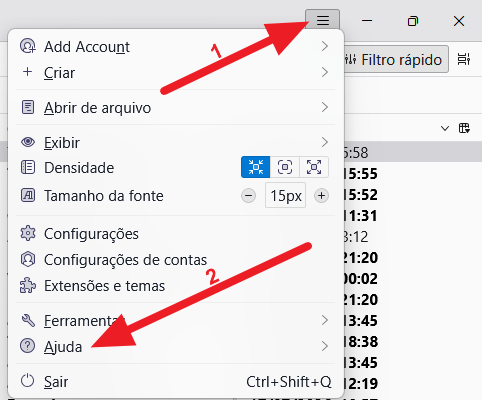Expand the Abrir de arquivo submenu arrow
The width and height of the screenshot is (489, 400).
(325, 107)
